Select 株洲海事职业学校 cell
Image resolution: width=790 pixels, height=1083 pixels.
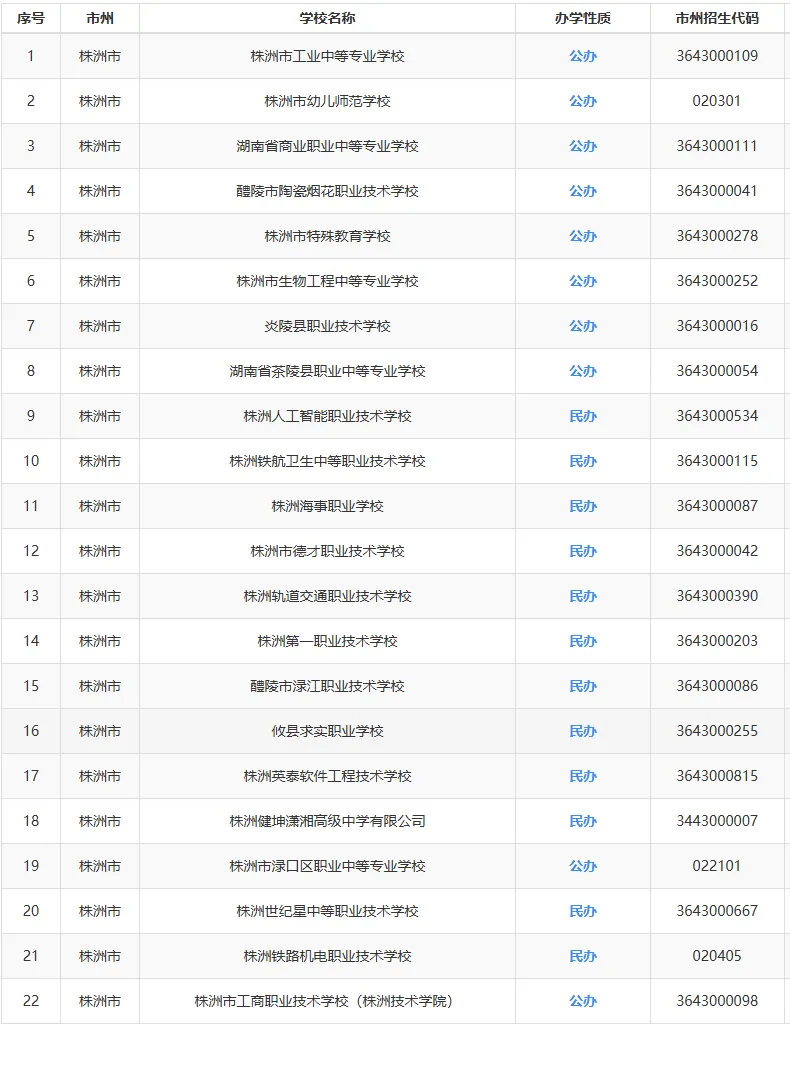point(327,506)
